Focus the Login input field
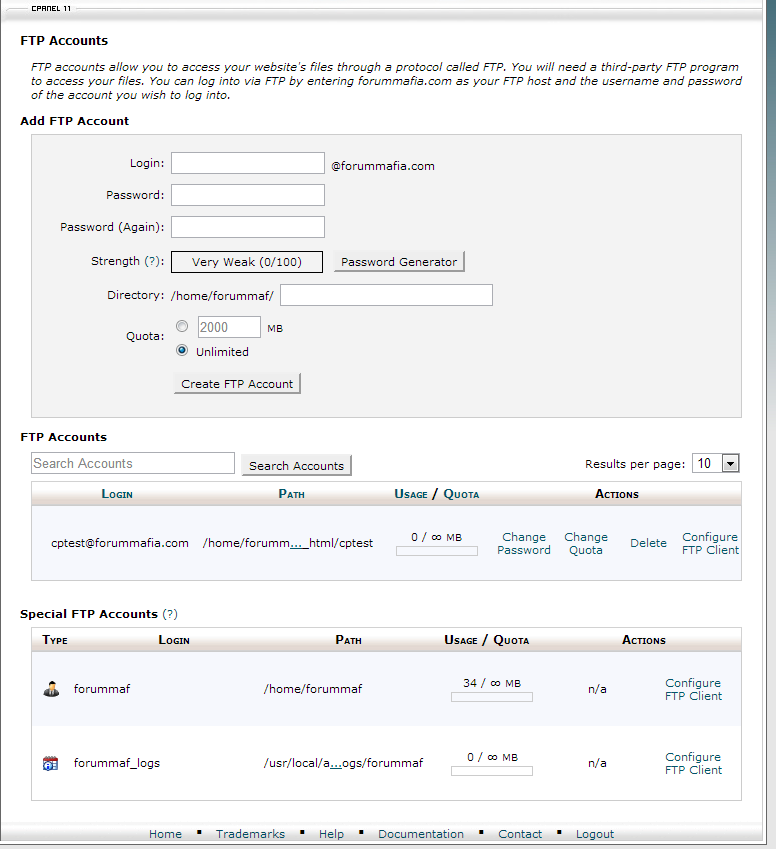 (248, 163)
